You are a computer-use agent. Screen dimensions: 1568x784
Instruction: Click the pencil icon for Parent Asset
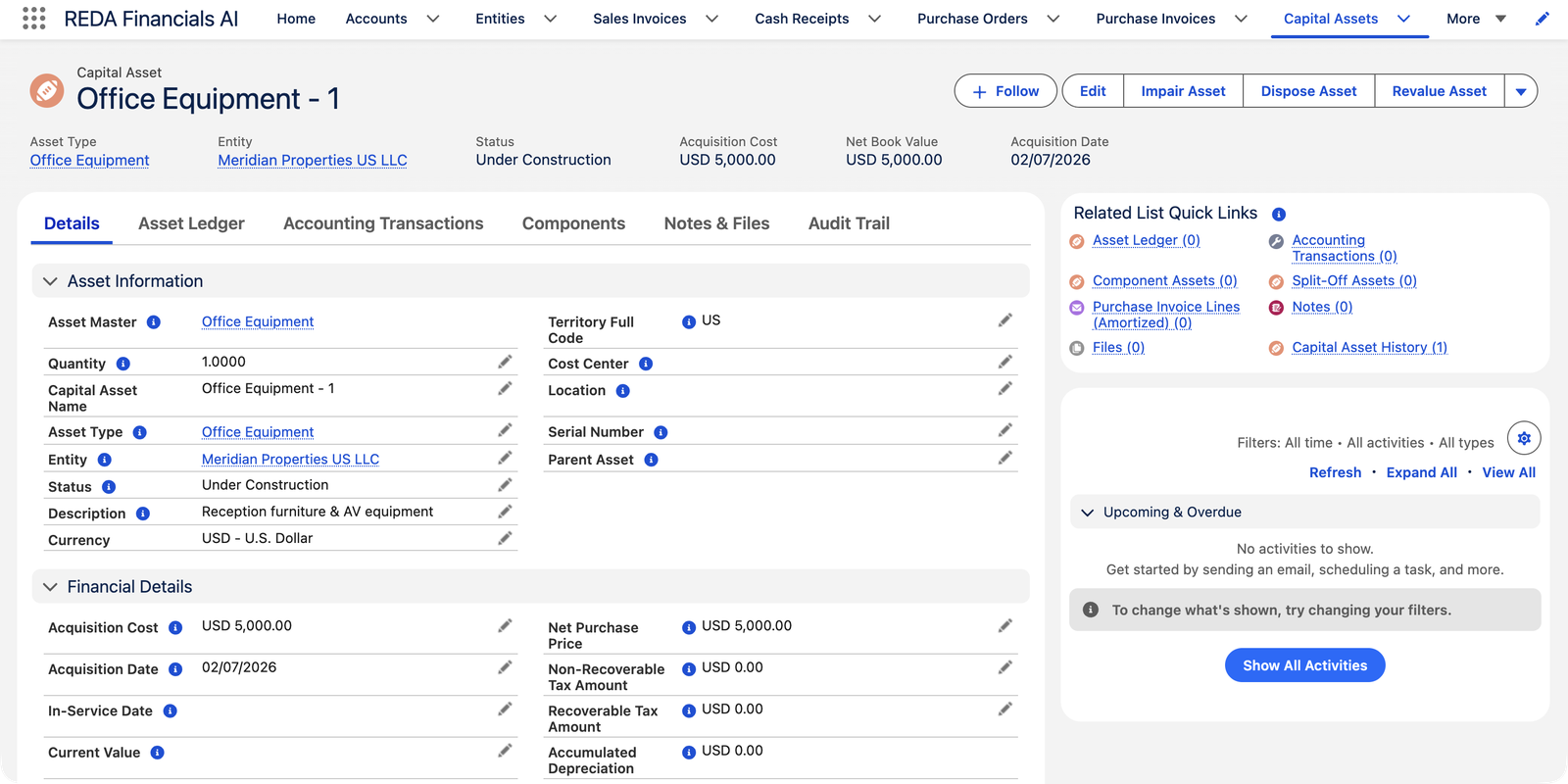[1005, 458]
